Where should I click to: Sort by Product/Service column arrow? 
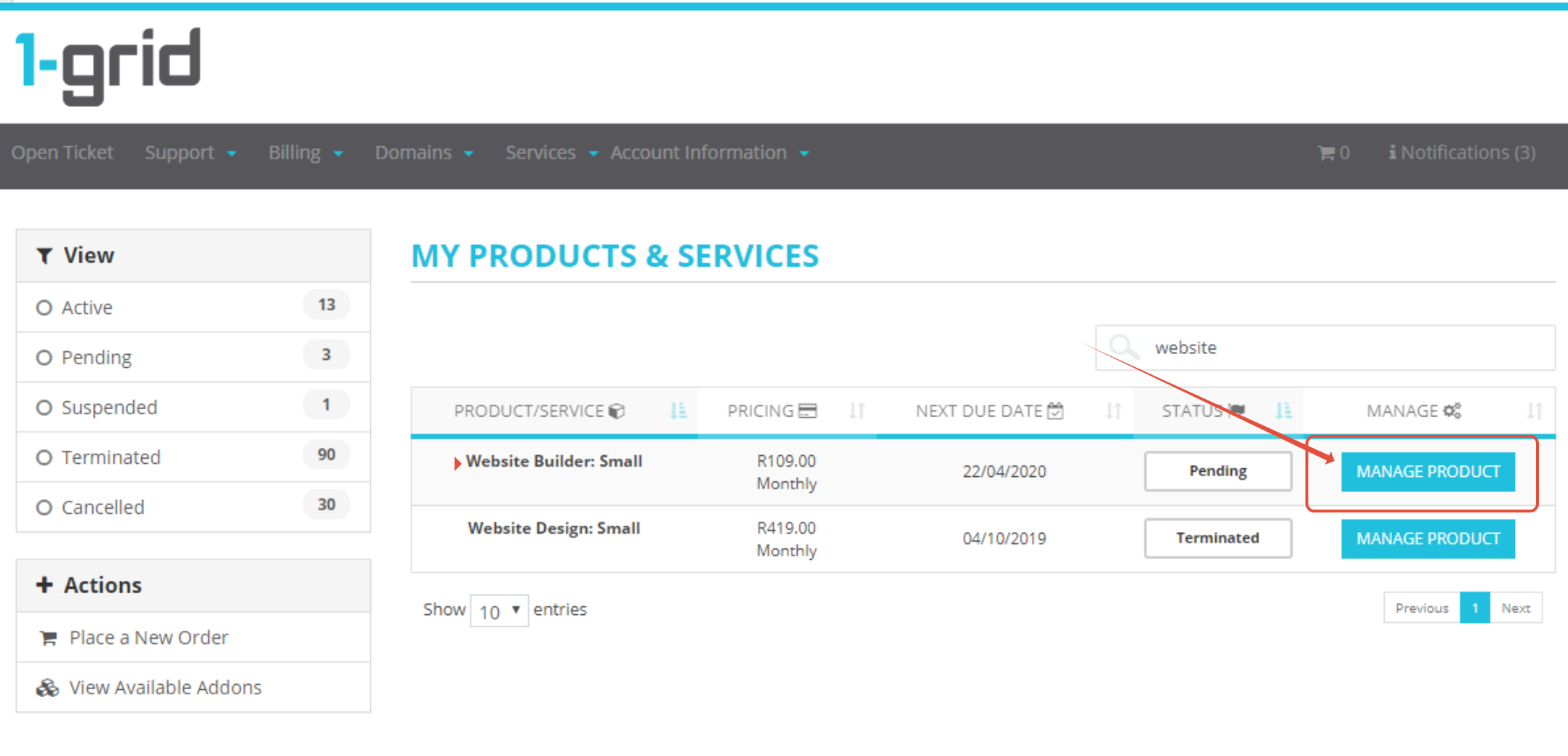677,411
